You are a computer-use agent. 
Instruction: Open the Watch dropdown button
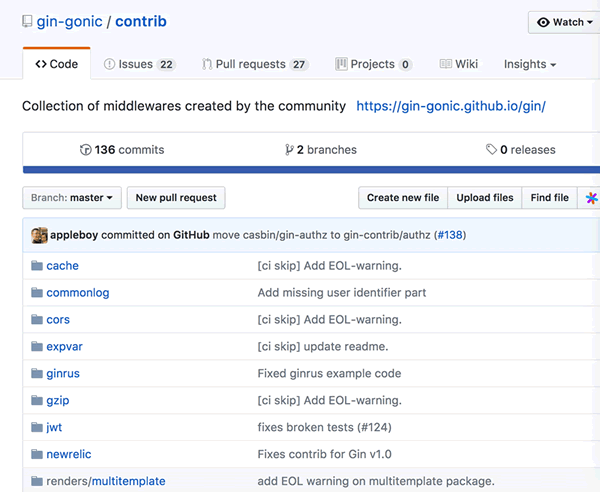click(566, 22)
